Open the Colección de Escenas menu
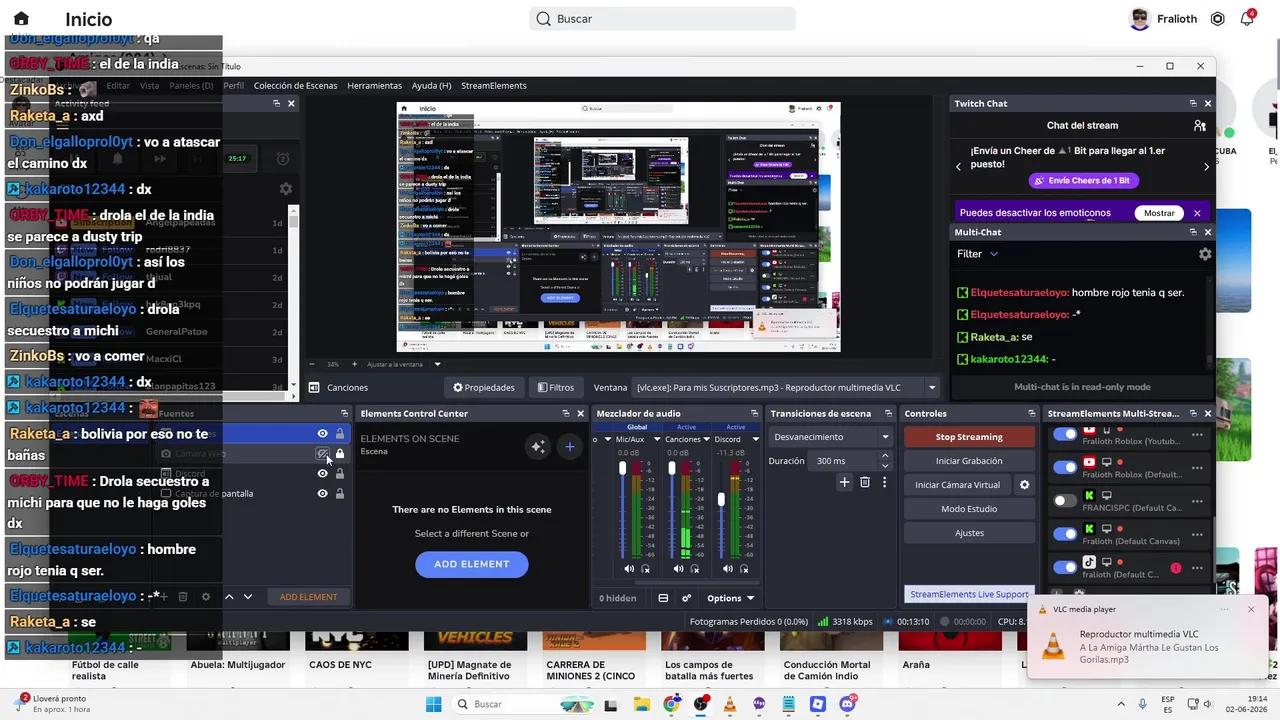The width and height of the screenshot is (1280, 720). click(295, 86)
